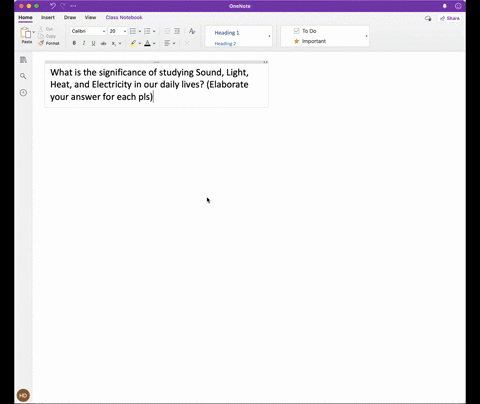Apply the Heading 1 style
The image size is (480, 404).
click(227, 33)
